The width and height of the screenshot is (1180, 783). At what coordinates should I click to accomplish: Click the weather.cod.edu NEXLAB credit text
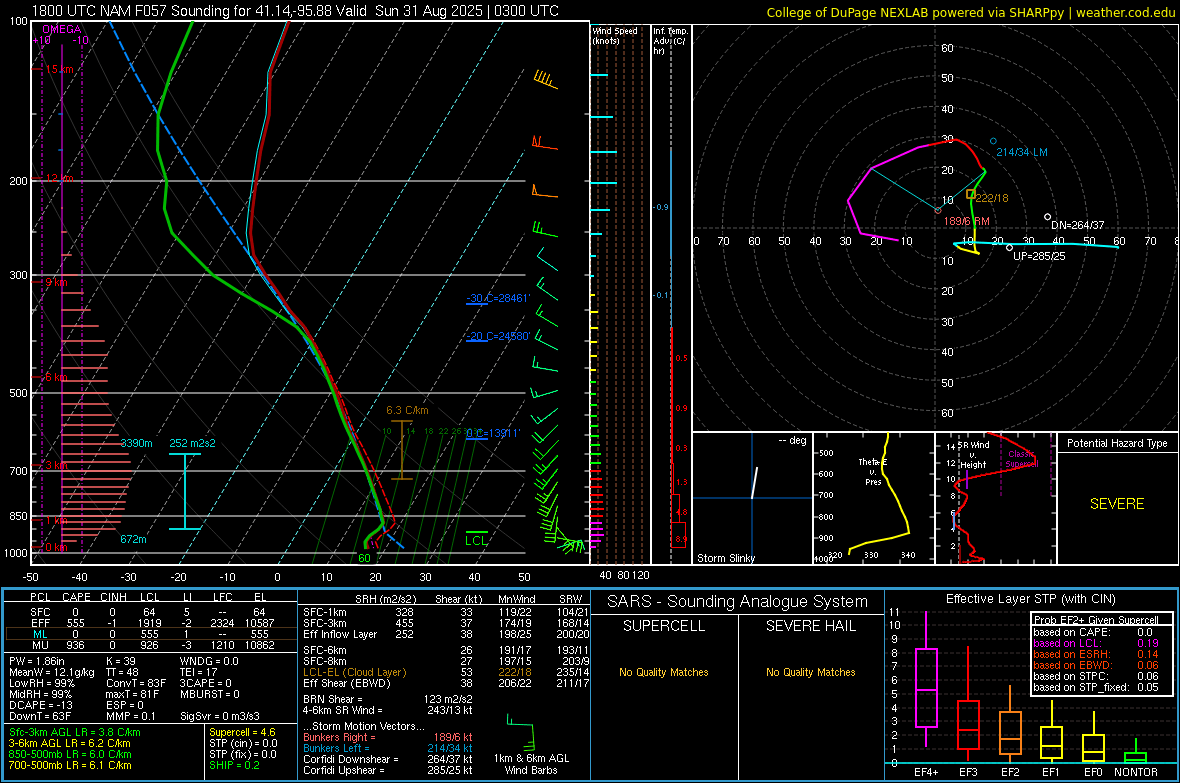[970, 12]
